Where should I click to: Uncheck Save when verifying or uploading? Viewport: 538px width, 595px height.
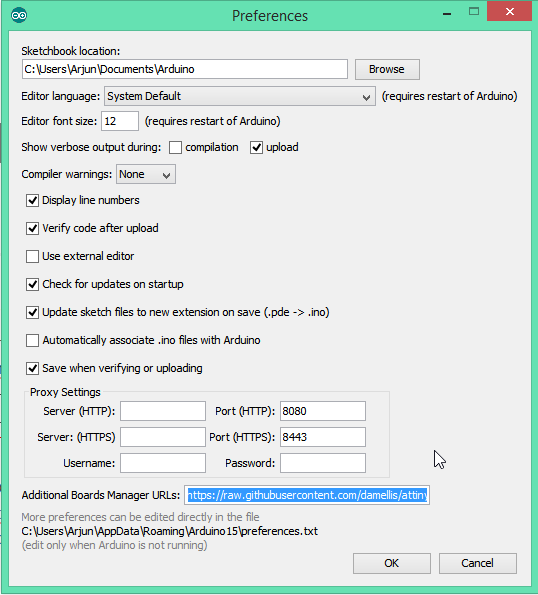(x=32, y=368)
